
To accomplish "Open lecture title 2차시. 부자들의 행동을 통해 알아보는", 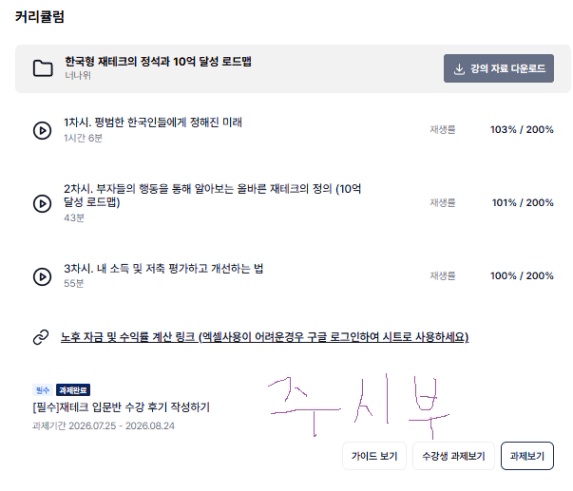I will (212, 195).
